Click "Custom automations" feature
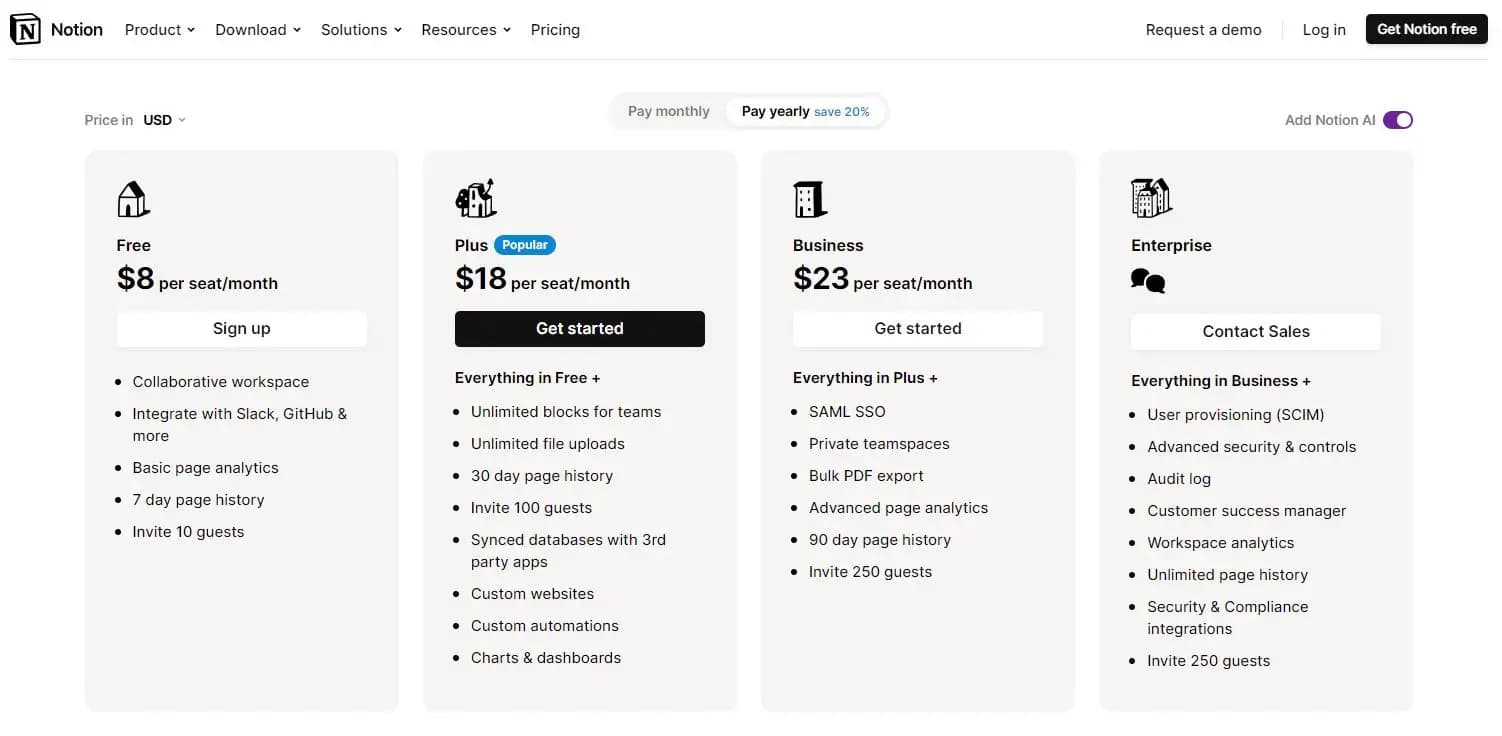This screenshot has width=1502, height=736. (545, 626)
